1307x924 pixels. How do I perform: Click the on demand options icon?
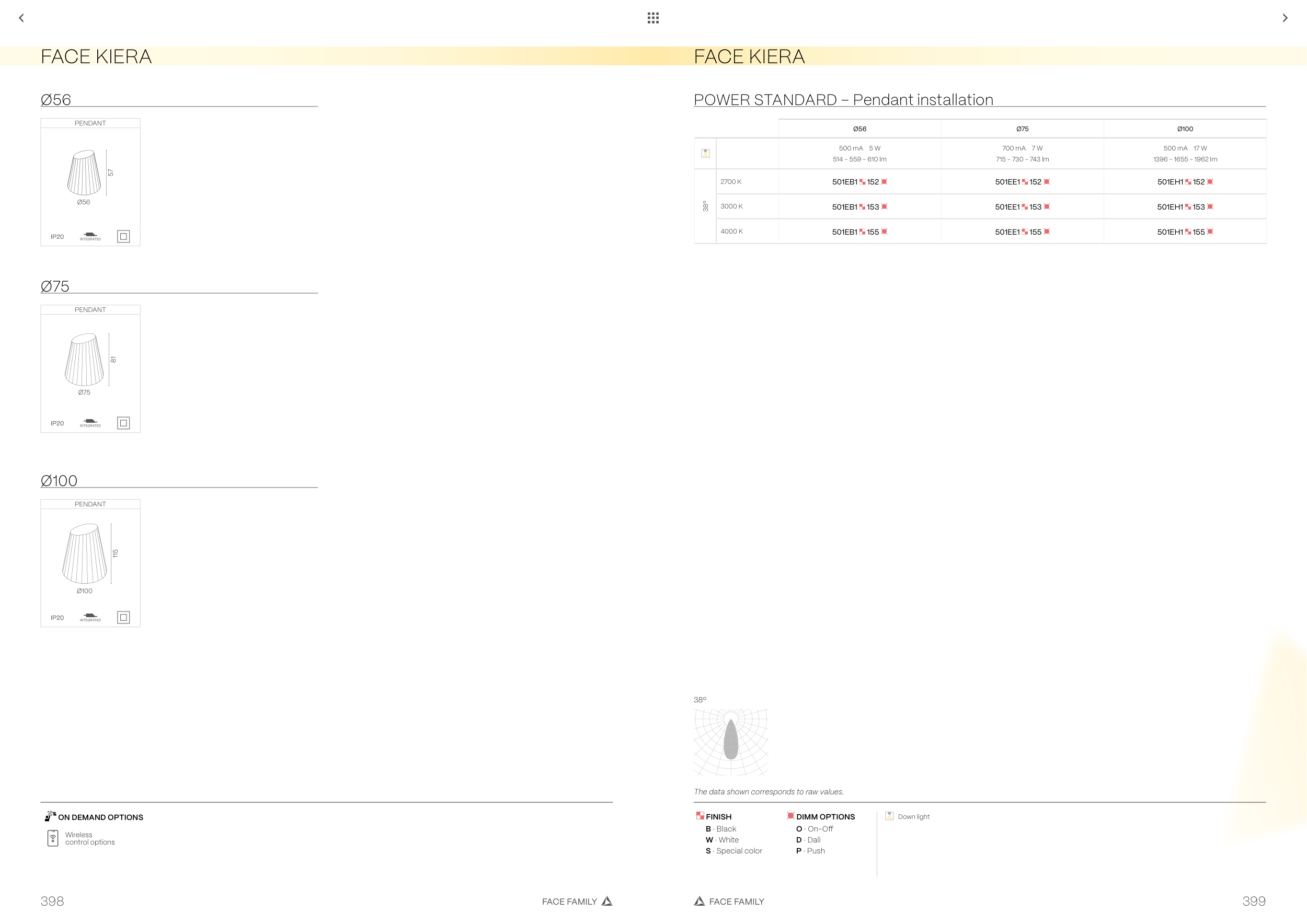(50, 816)
